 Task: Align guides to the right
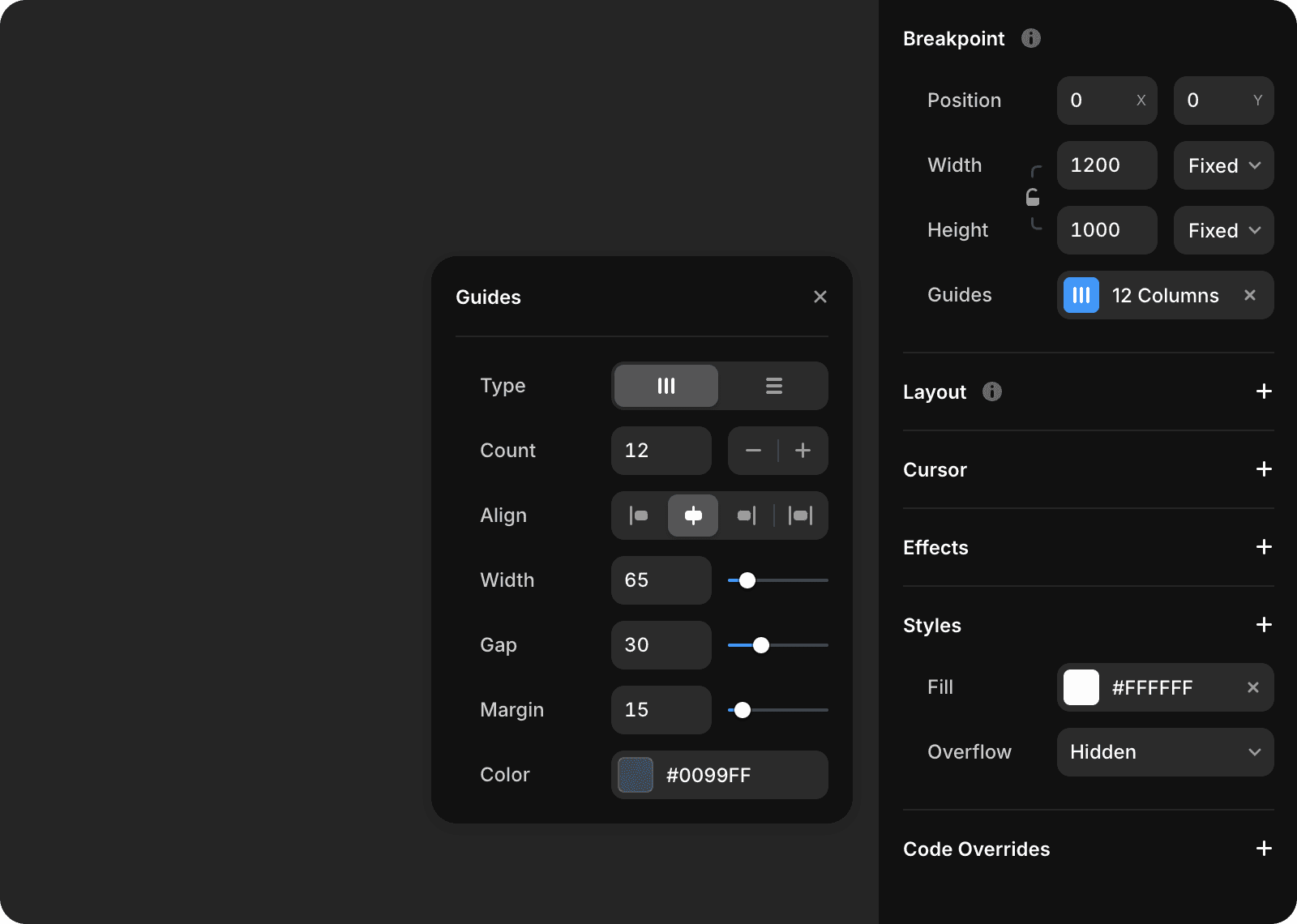747,515
